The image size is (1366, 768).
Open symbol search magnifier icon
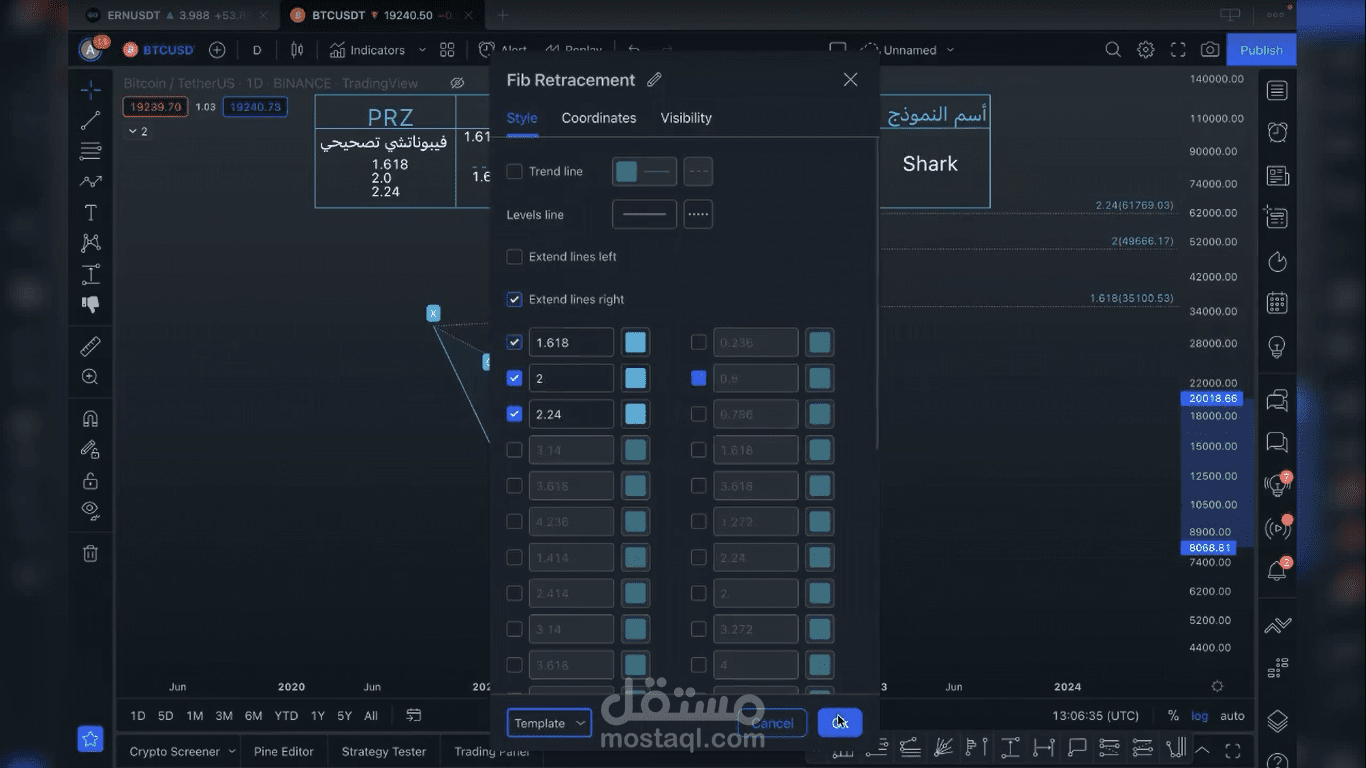point(1113,50)
